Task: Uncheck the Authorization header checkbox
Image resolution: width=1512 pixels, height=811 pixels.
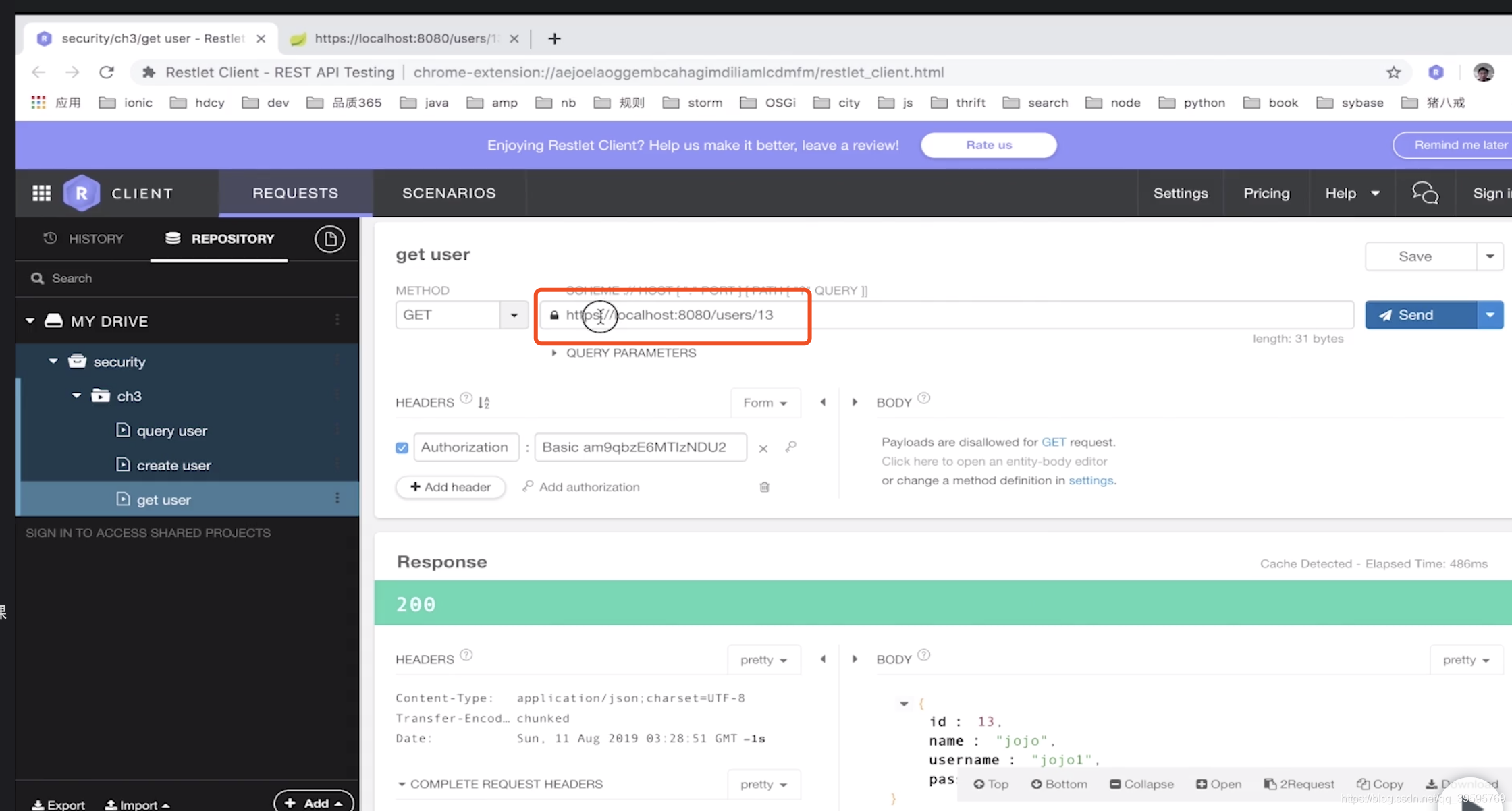Action: (x=402, y=448)
